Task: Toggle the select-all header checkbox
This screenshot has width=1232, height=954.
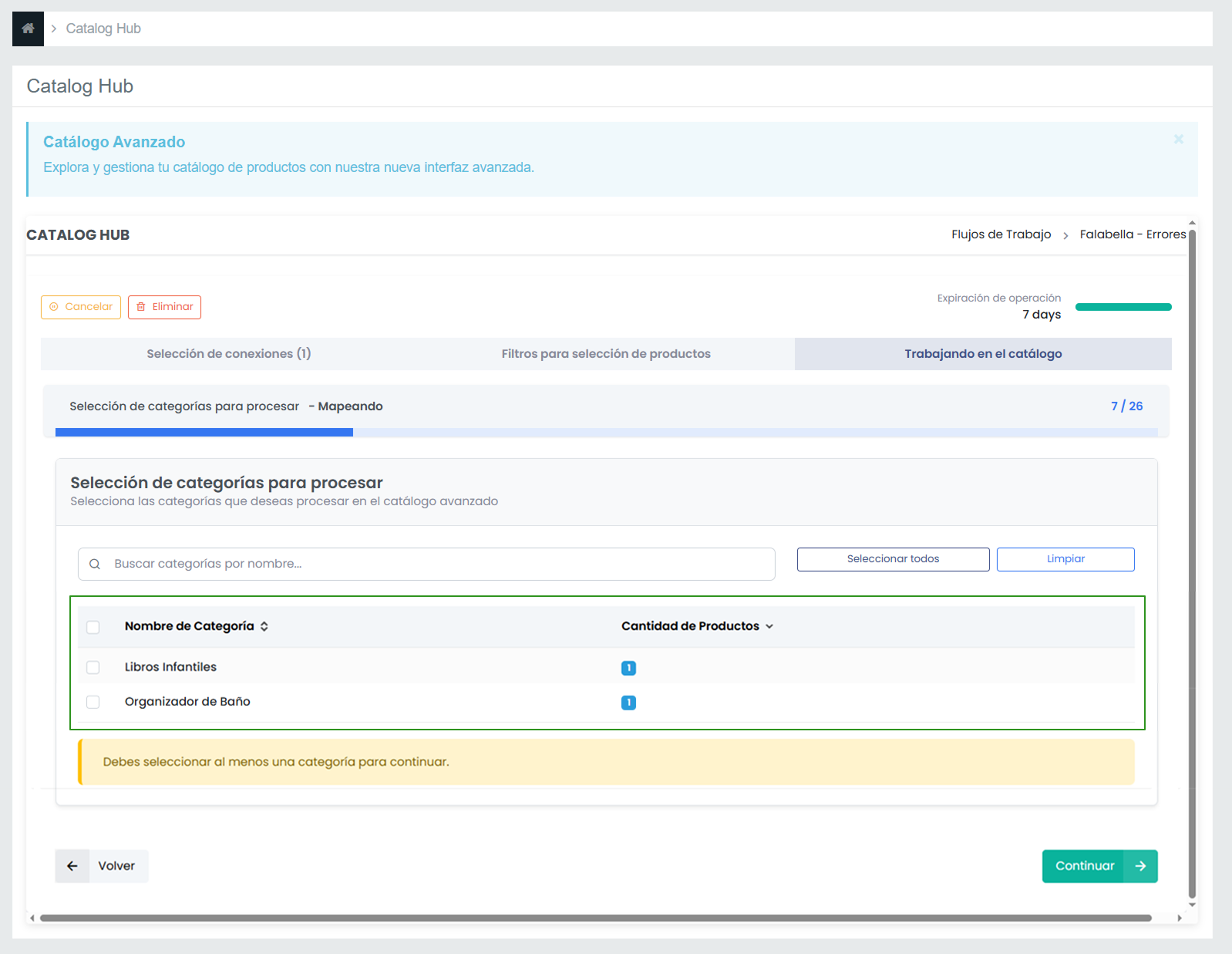Action: tap(93, 627)
